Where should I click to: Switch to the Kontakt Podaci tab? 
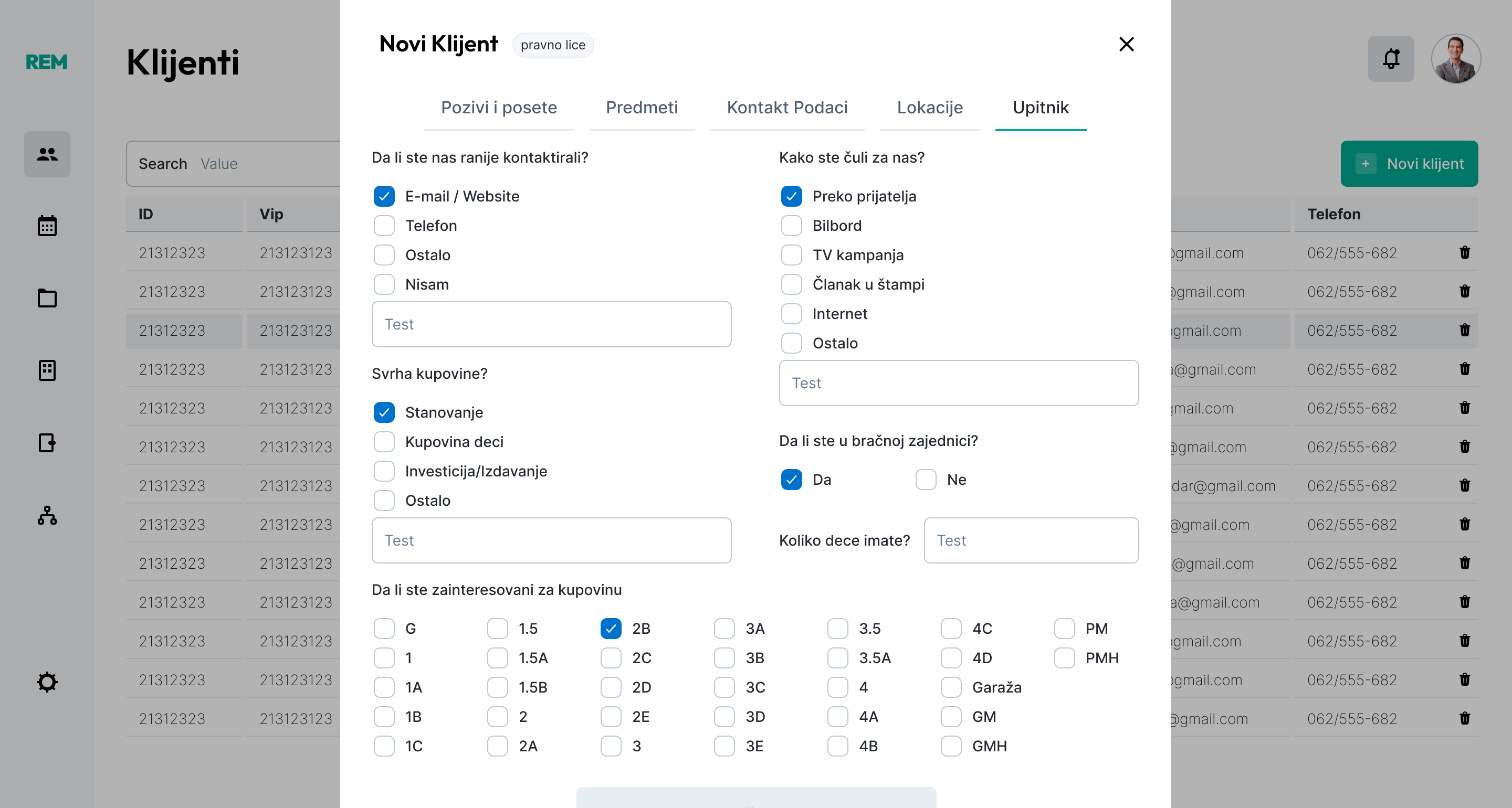pos(787,108)
